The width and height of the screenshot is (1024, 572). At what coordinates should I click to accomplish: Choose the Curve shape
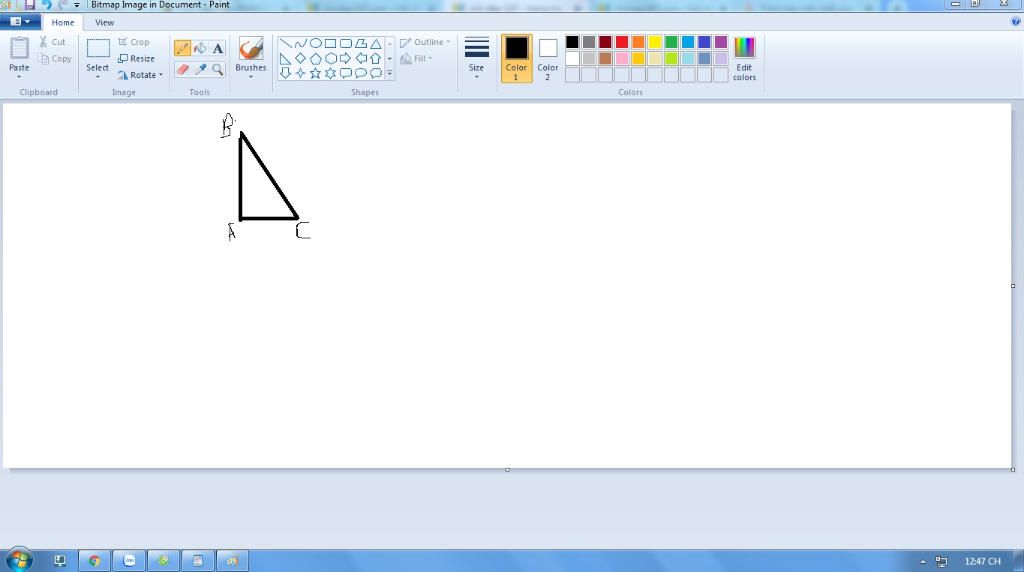(300, 44)
